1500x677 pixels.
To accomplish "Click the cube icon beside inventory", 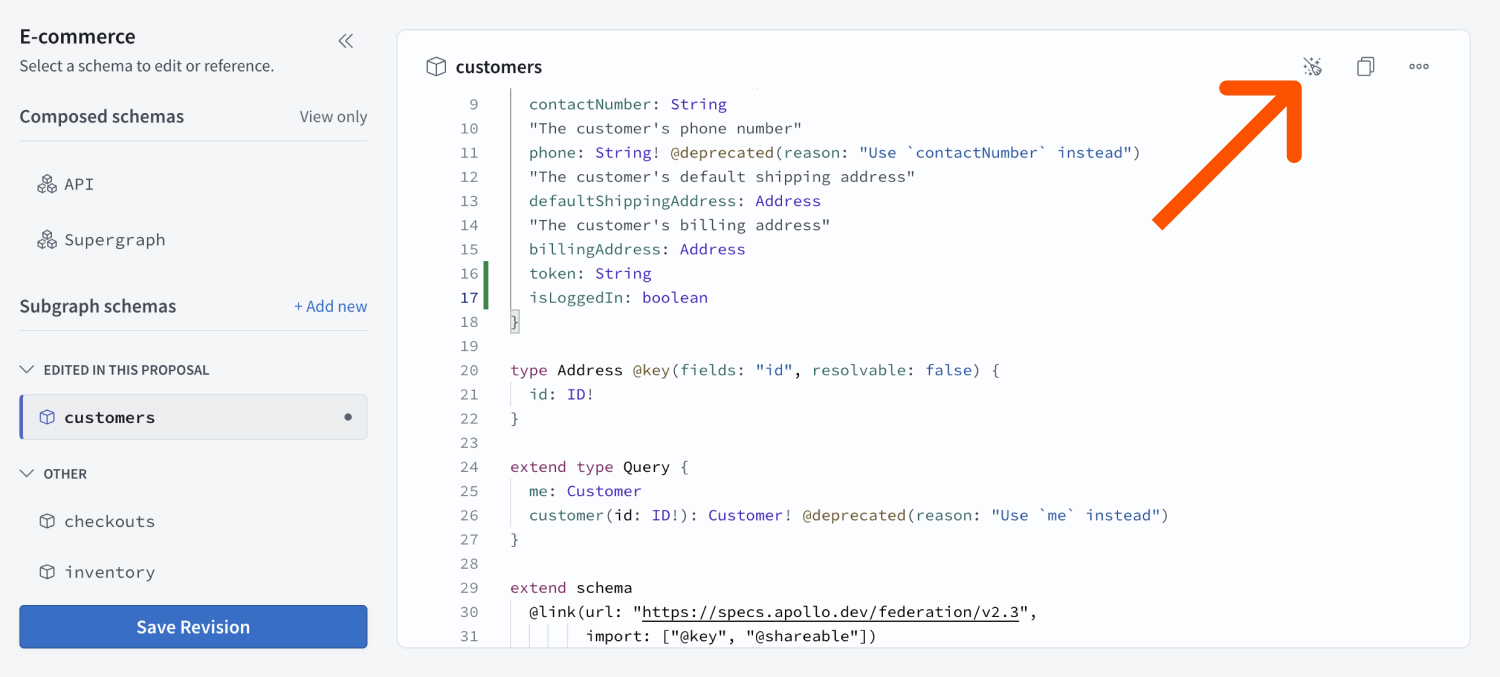I will 46,571.
